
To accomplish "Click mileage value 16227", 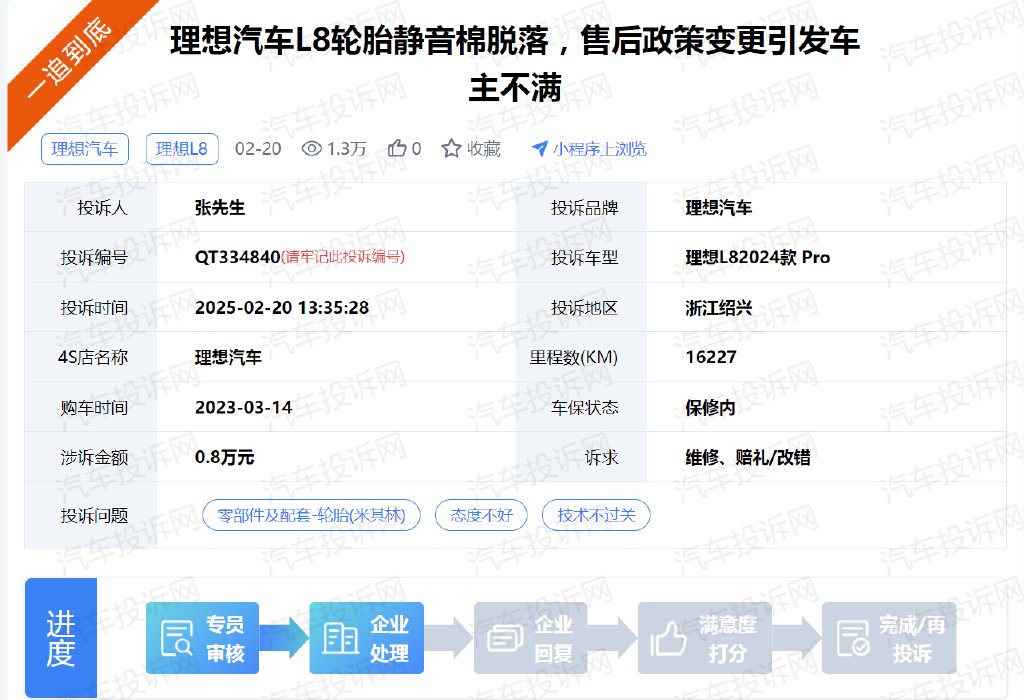I will point(711,357).
